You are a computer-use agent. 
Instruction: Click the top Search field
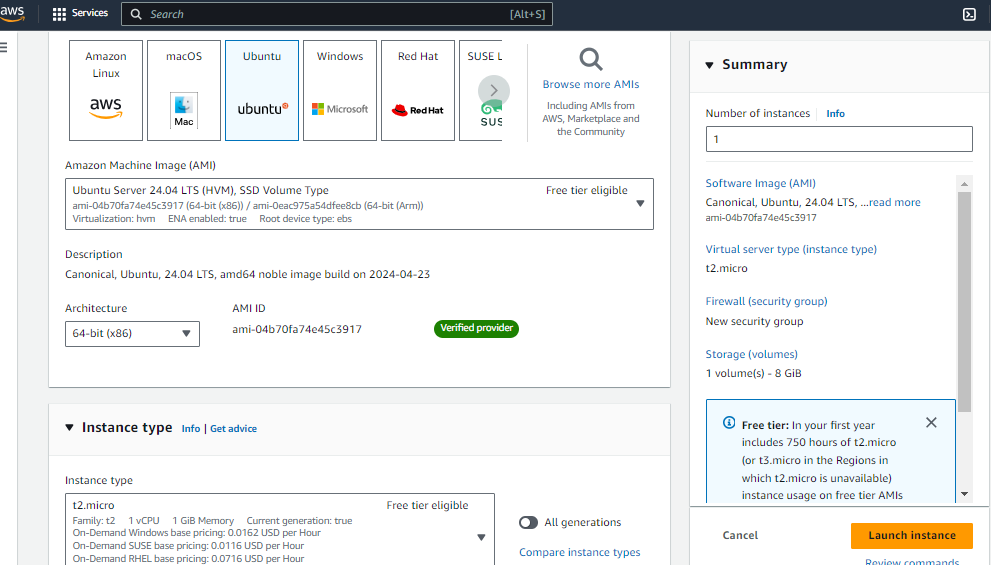[337, 14]
